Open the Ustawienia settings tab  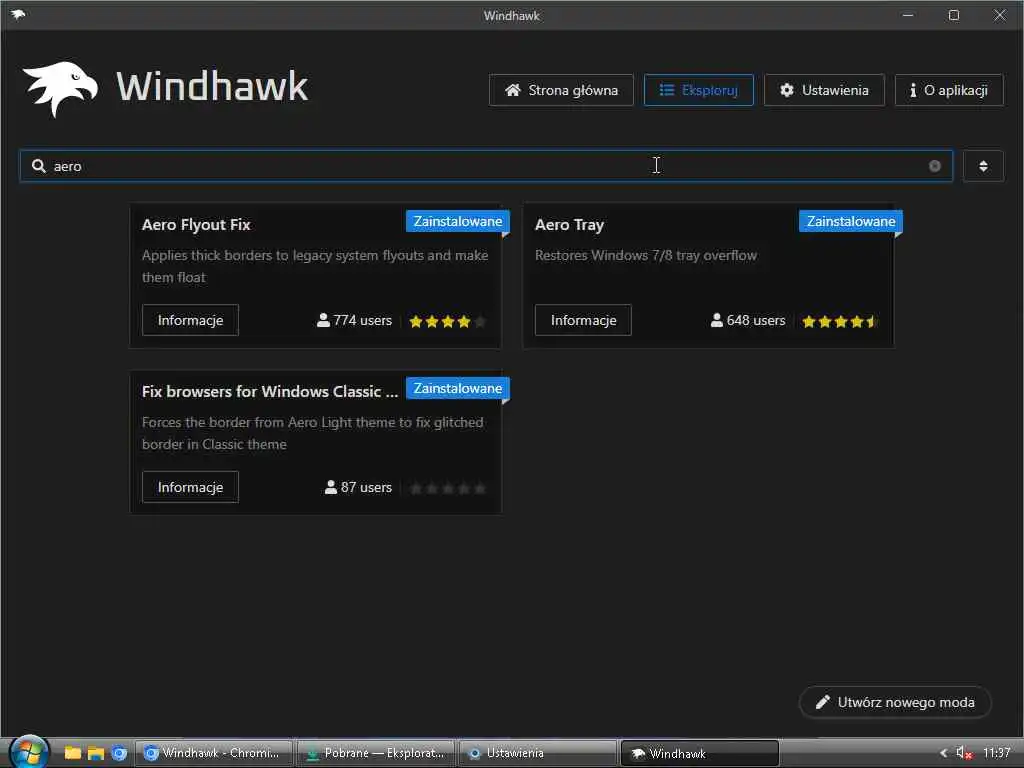pos(824,90)
